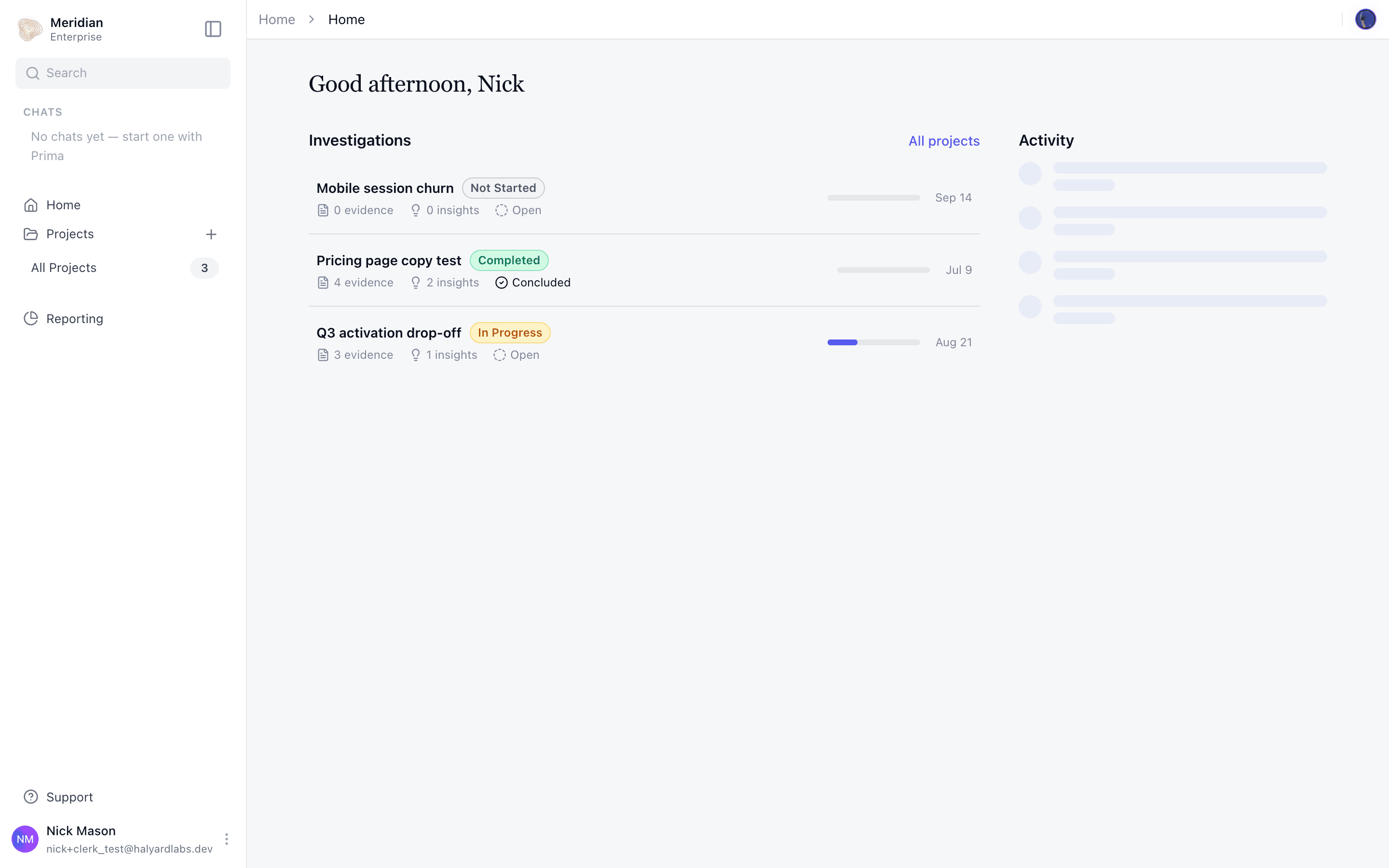Click the All Projects count badge 3
1389x868 pixels.
tap(204, 268)
